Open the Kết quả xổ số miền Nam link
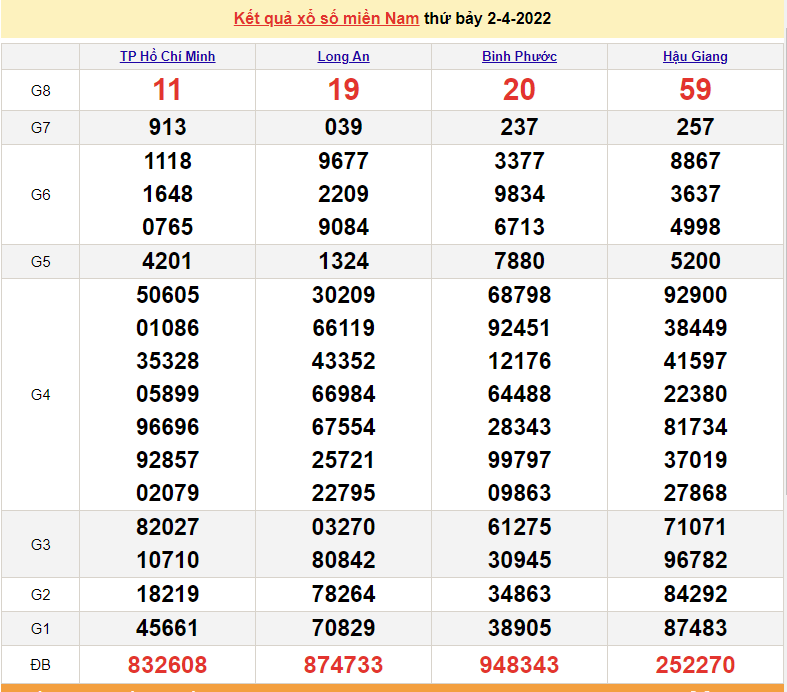This screenshot has height=692, width=787. pyautogui.click(x=326, y=19)
